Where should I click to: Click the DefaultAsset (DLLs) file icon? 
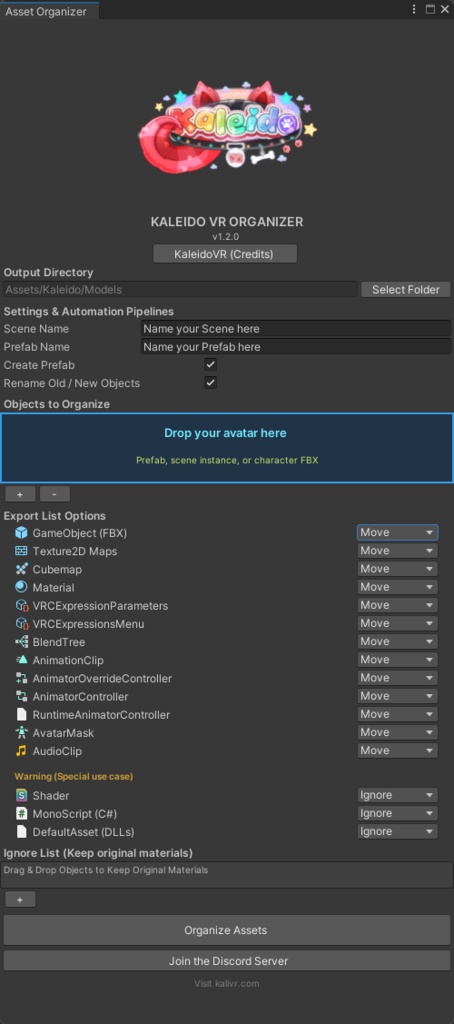[22, 831]
